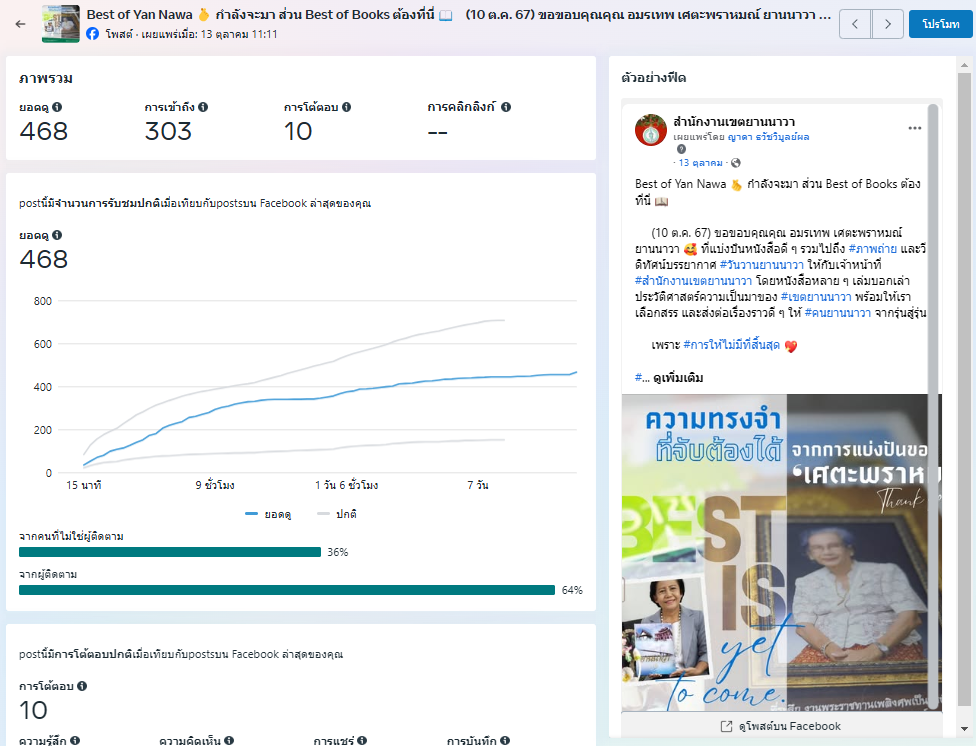This screenshot has height=746, width=976.
Task: Click the โปรโมท button
Action: 940,24
